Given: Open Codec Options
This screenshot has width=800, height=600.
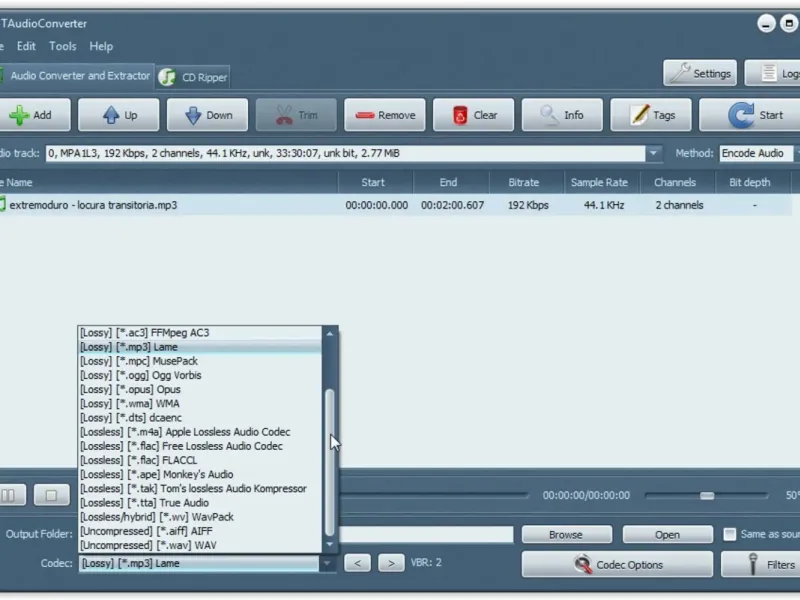Looking at the screenshot, I should tap(617, 564).
